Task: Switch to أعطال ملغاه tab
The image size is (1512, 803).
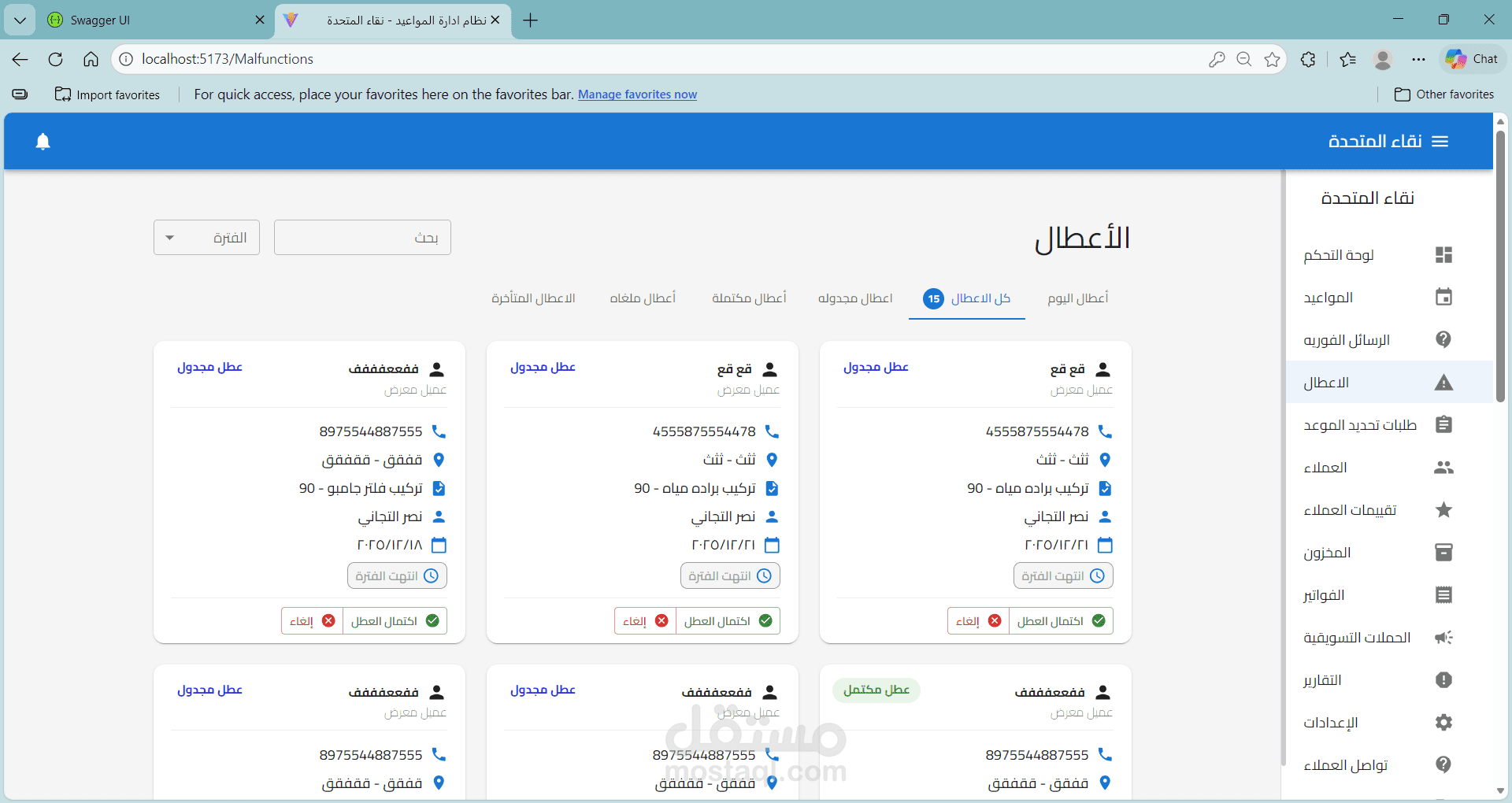Action: click(643, 298)
